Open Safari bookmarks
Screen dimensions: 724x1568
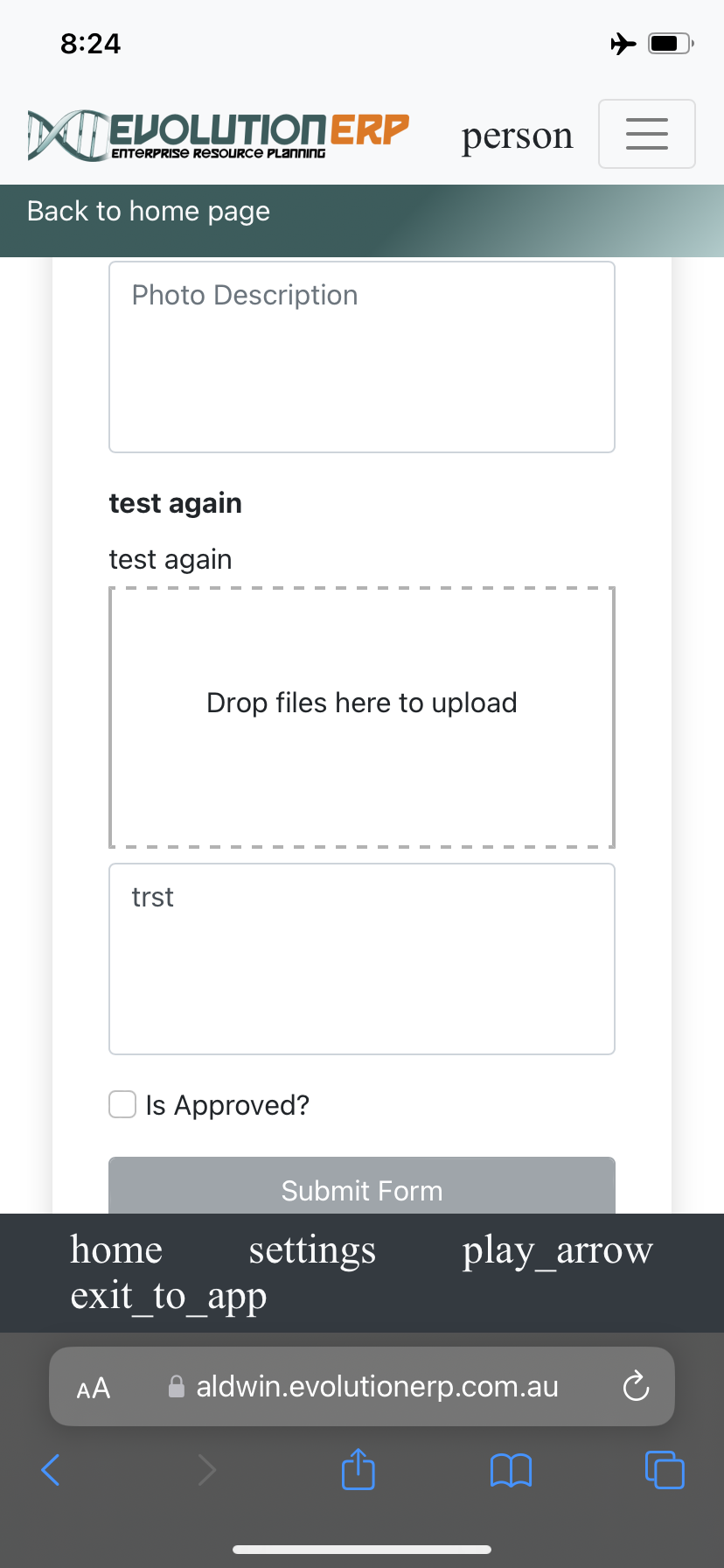[x=511, y=1469]
